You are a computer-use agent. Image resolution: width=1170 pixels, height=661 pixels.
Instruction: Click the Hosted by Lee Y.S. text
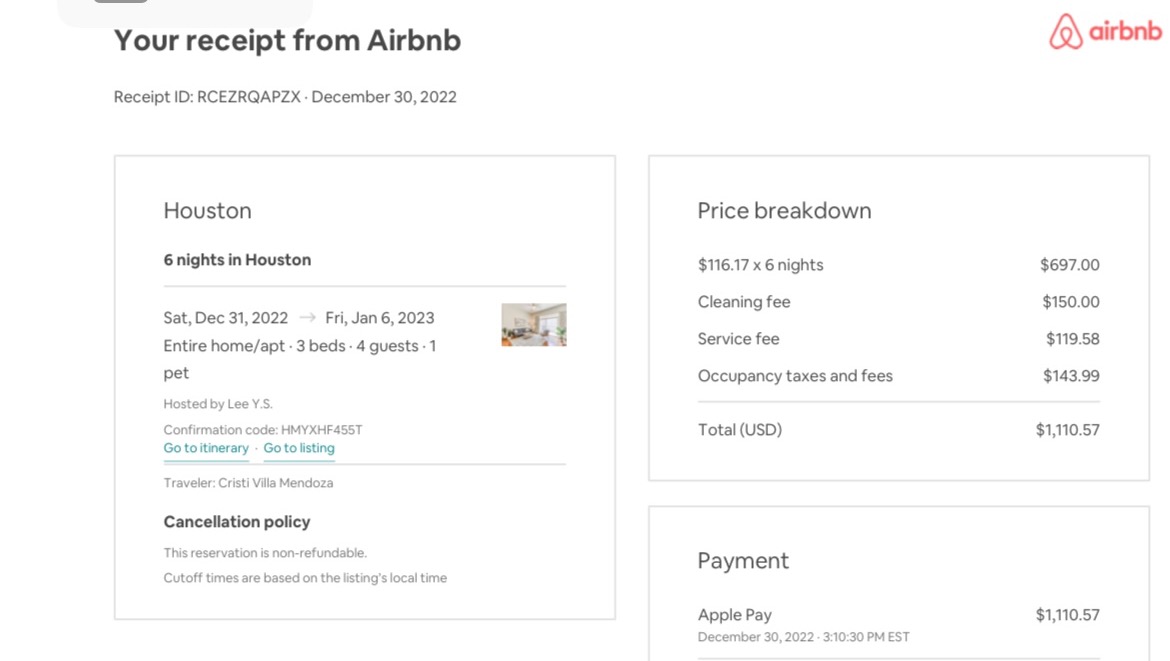[218, 404]
